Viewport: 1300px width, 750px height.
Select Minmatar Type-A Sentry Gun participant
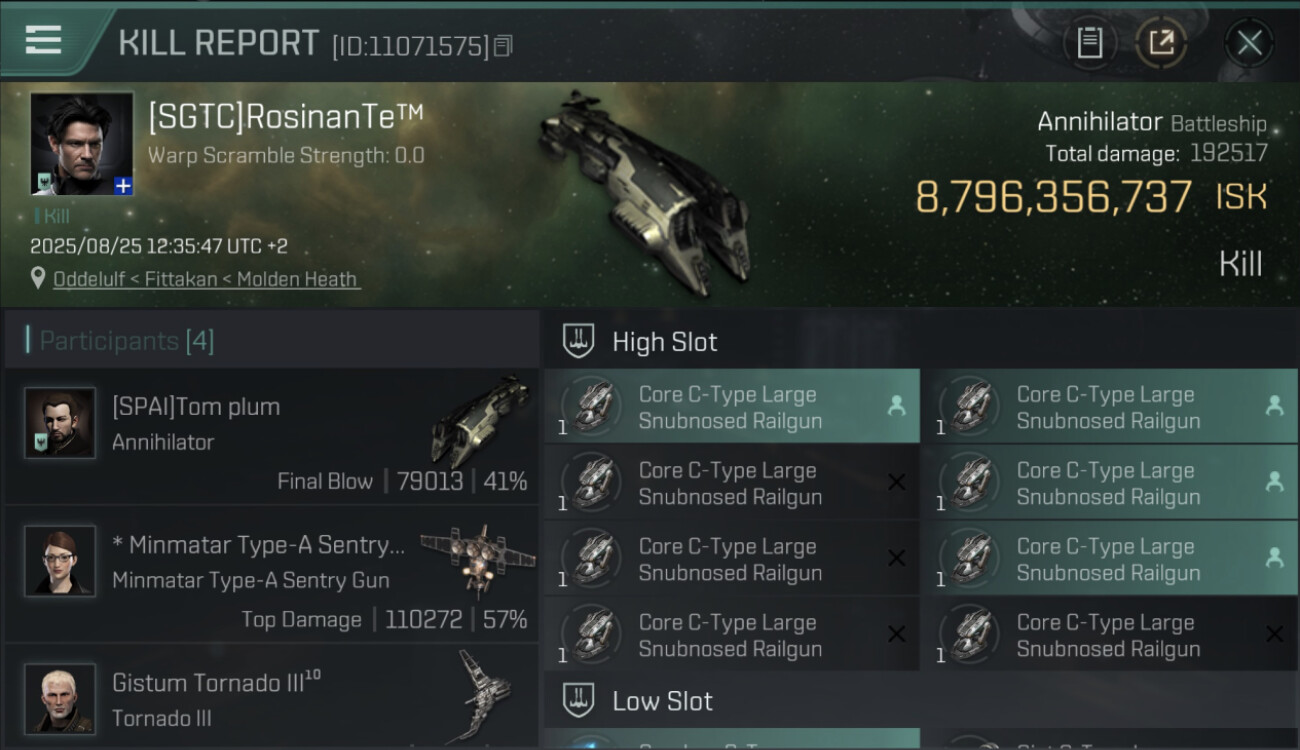click(270, 576)
